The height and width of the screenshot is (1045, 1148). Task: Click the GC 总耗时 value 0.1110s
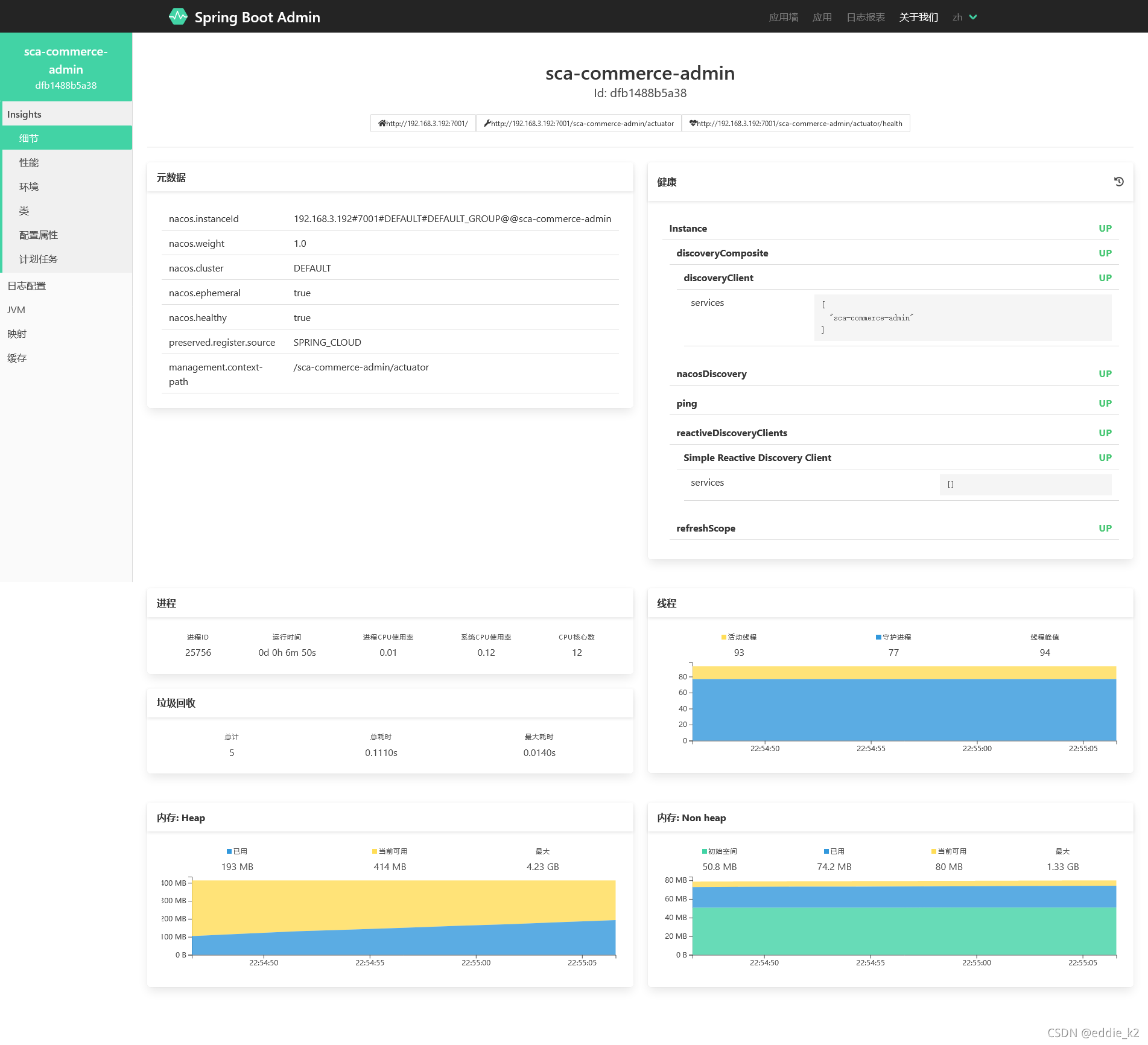(381, 752)
